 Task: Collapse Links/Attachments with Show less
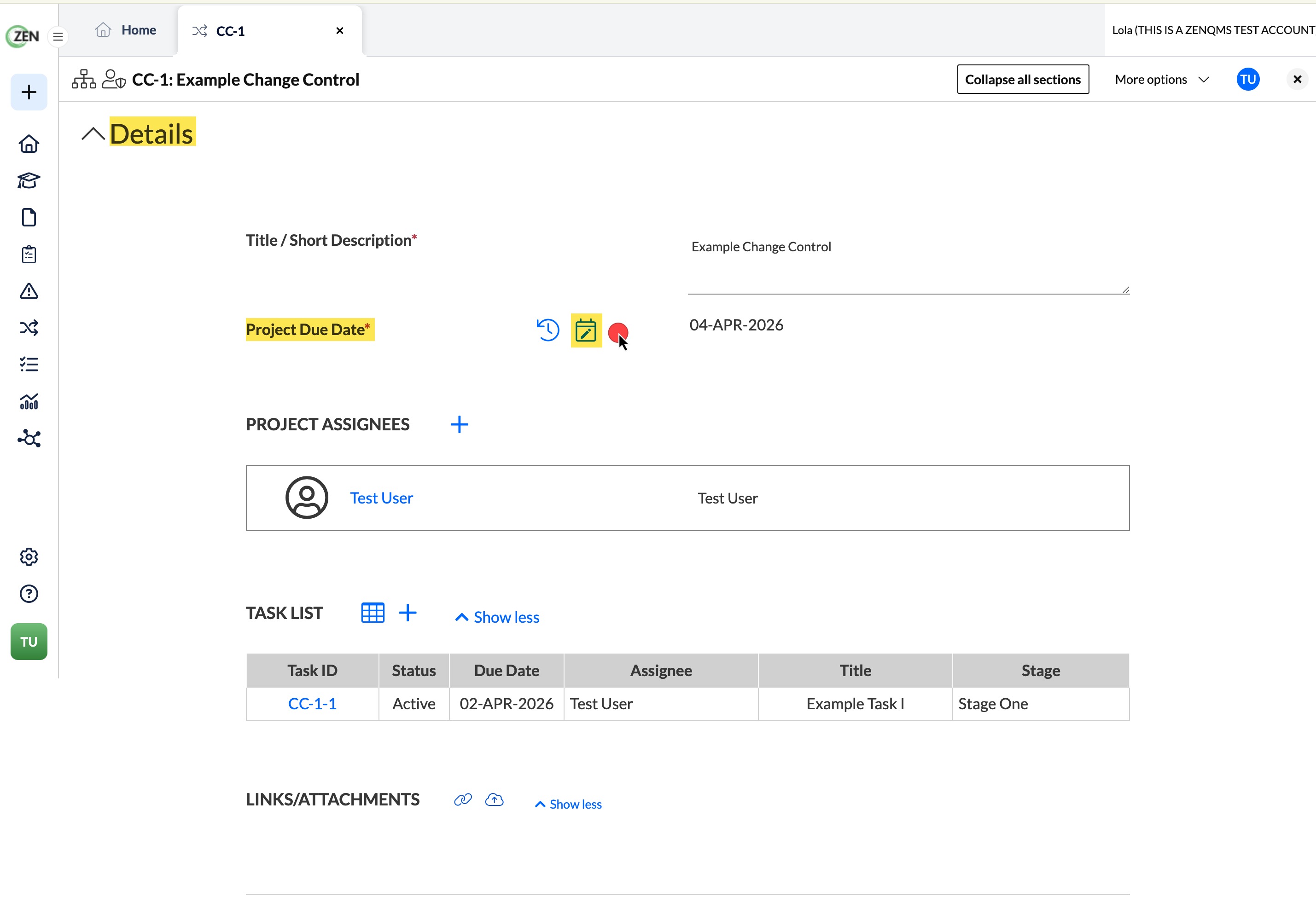click(568, 805)
